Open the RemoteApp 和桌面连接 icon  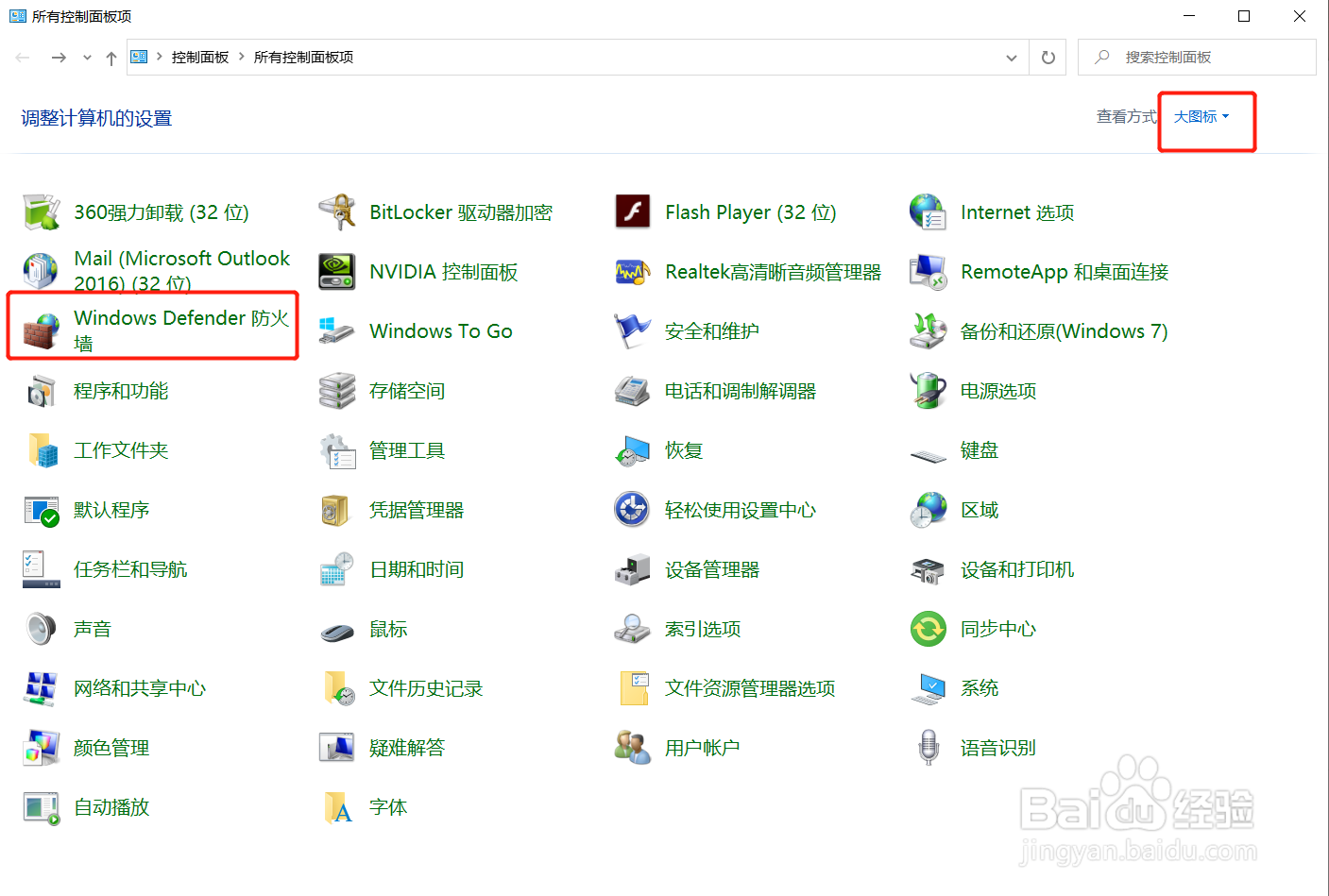tap(928, 272)
